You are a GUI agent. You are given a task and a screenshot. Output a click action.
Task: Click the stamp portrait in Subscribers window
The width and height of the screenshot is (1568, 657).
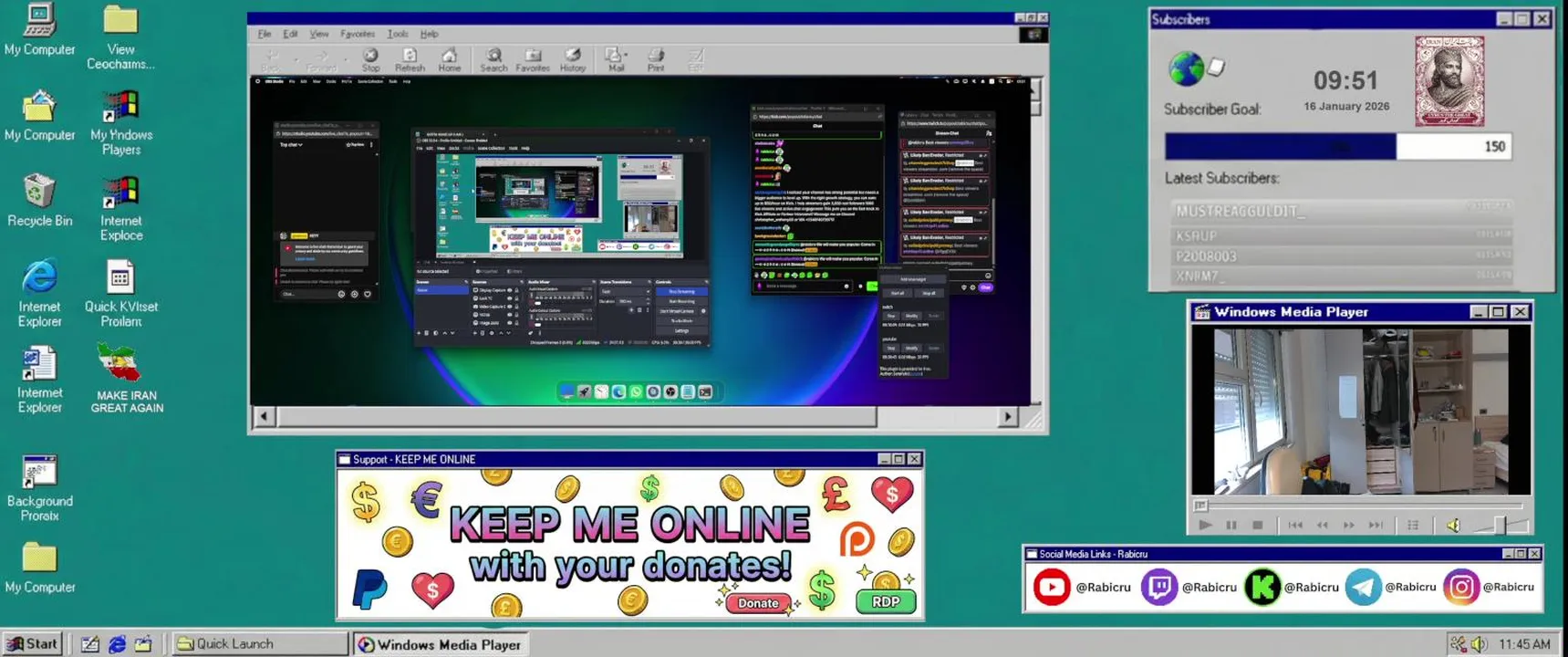click(x=1449, y=81)
